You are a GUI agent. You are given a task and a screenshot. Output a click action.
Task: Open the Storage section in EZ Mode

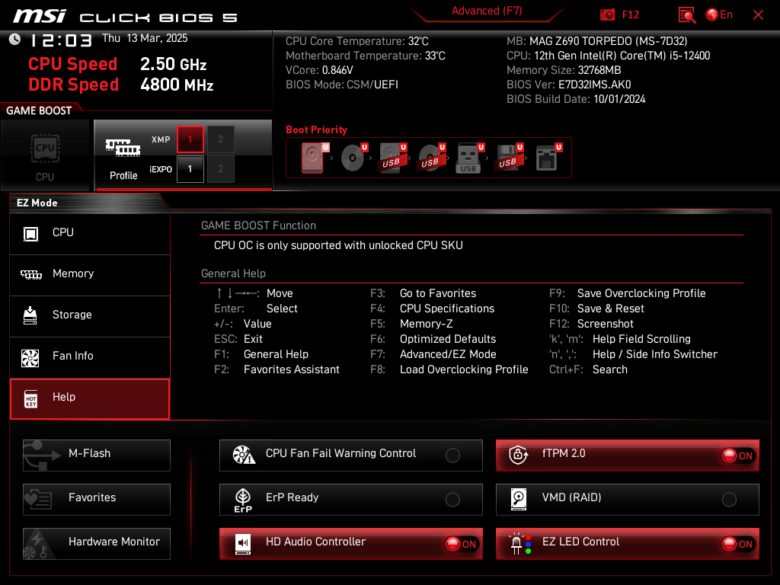click(90, 316)
